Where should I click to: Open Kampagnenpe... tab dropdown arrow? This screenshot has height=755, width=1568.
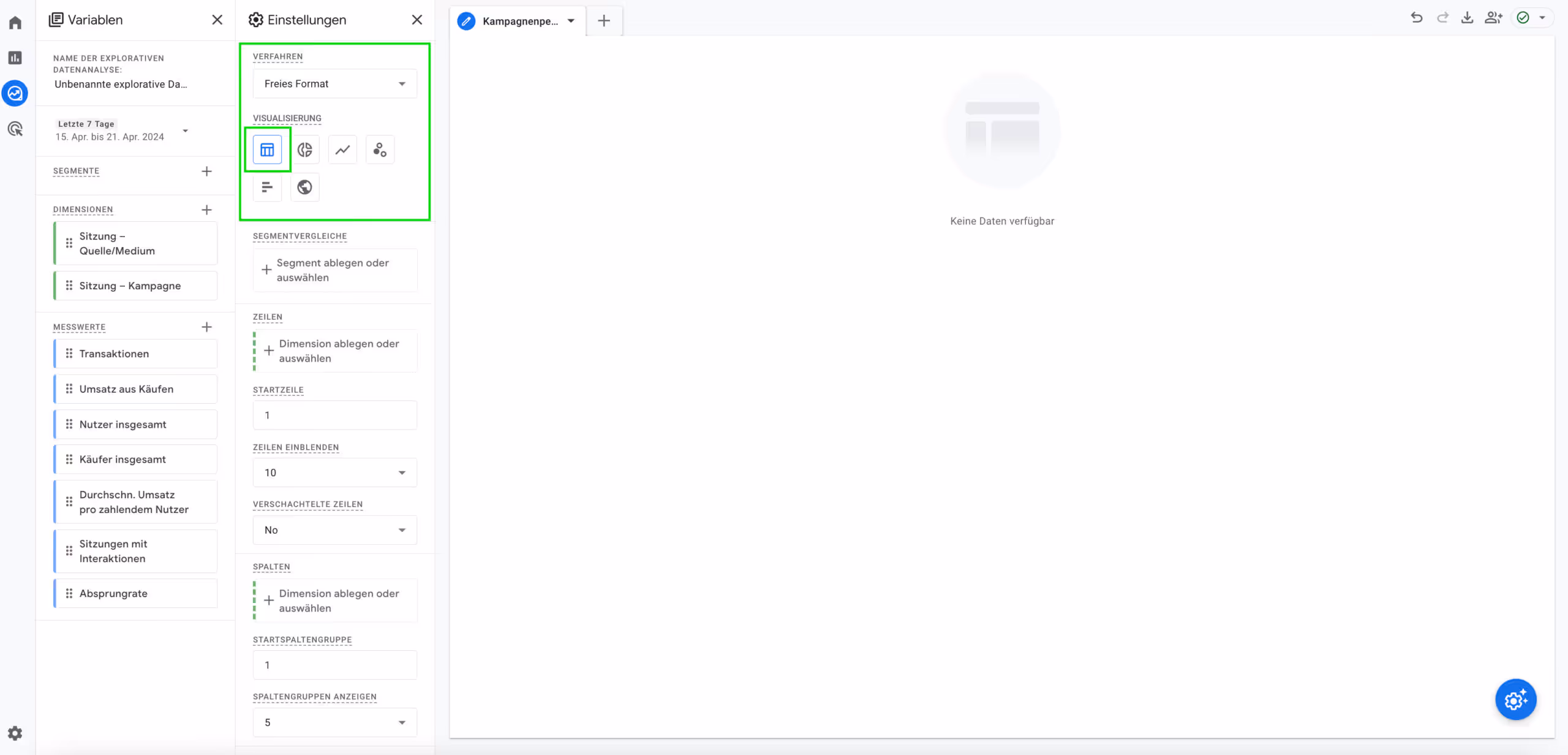pyautogui.click(x=571, y=21)
